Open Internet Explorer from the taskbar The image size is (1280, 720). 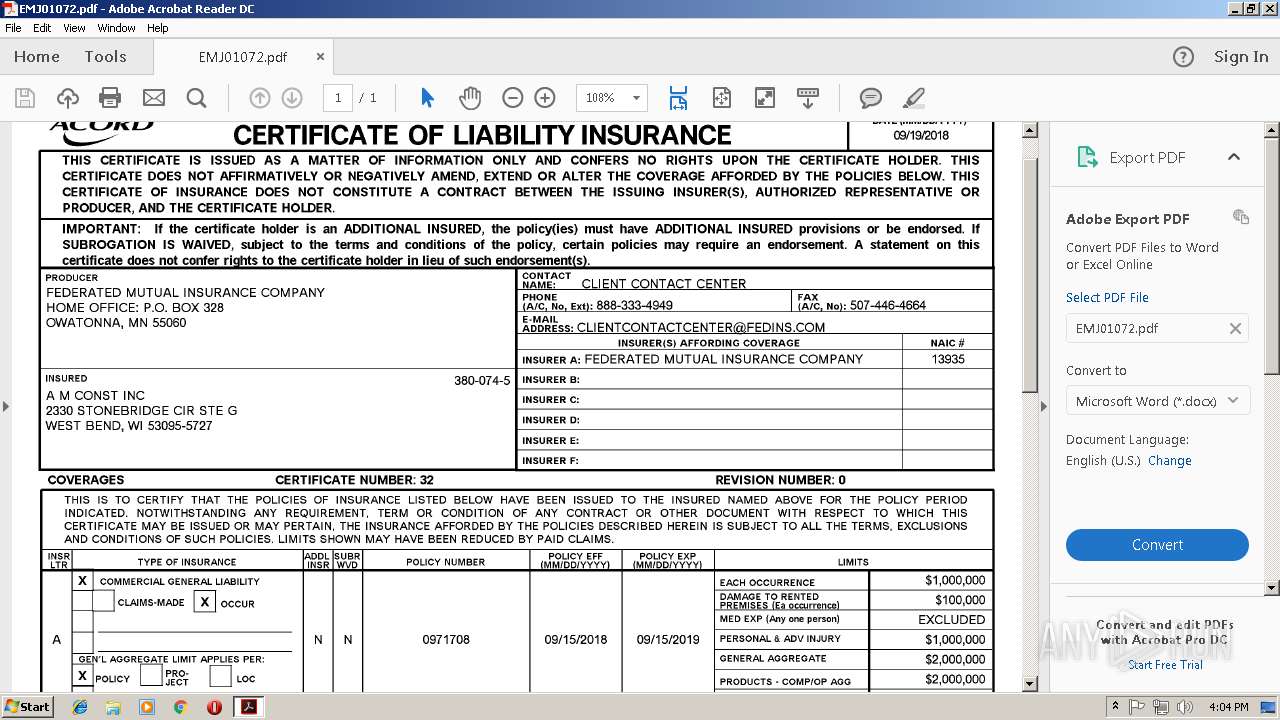click(80, 706)
